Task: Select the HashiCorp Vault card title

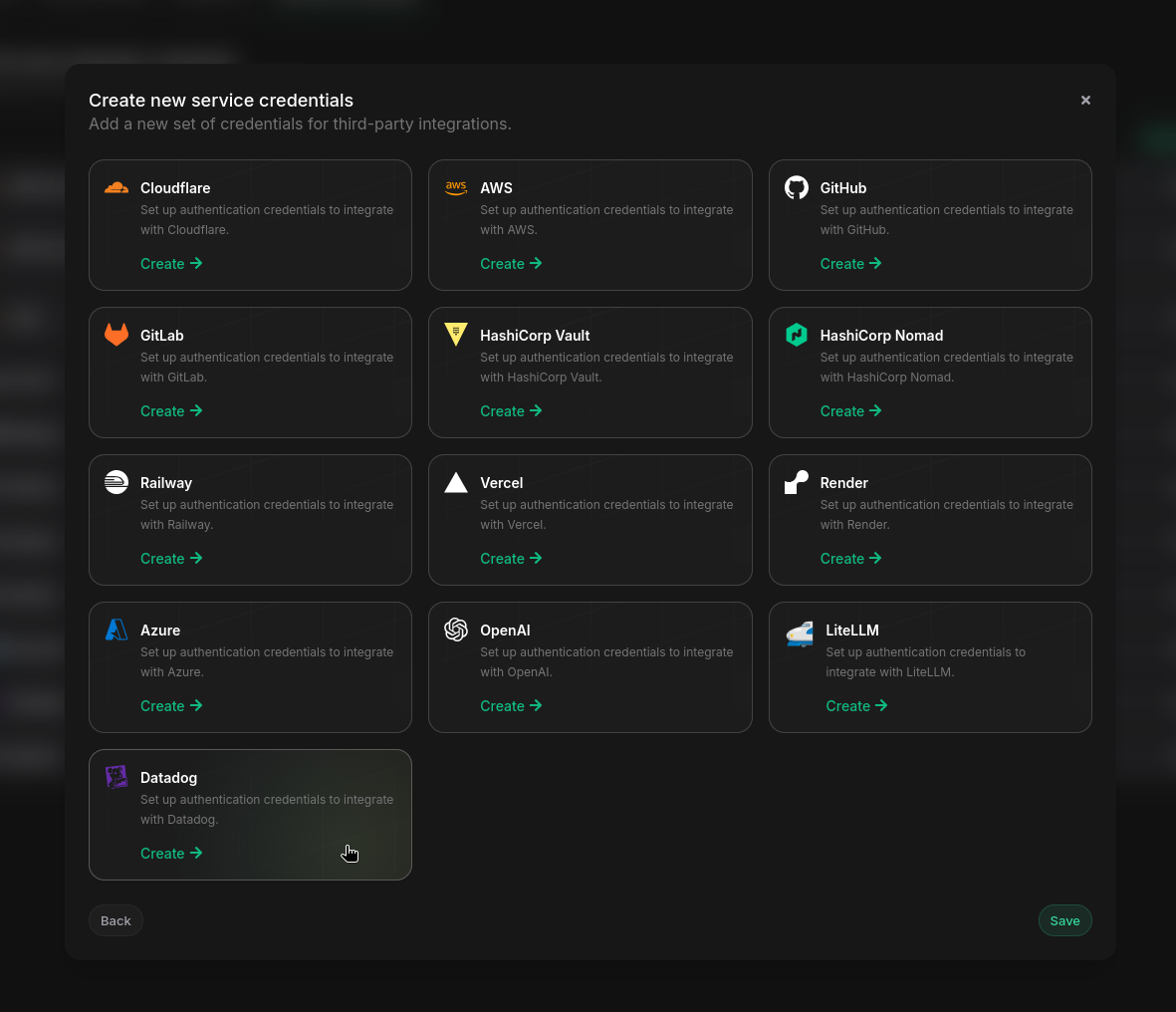Action: point(535,336)
